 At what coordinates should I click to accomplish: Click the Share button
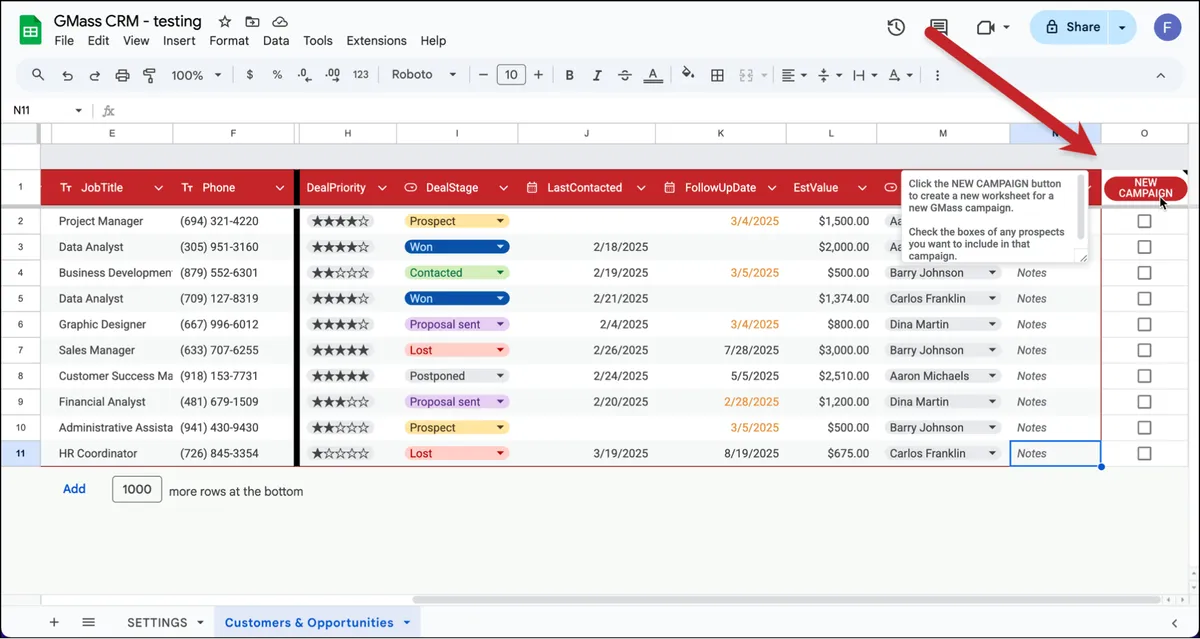[x=1071, y=28]
